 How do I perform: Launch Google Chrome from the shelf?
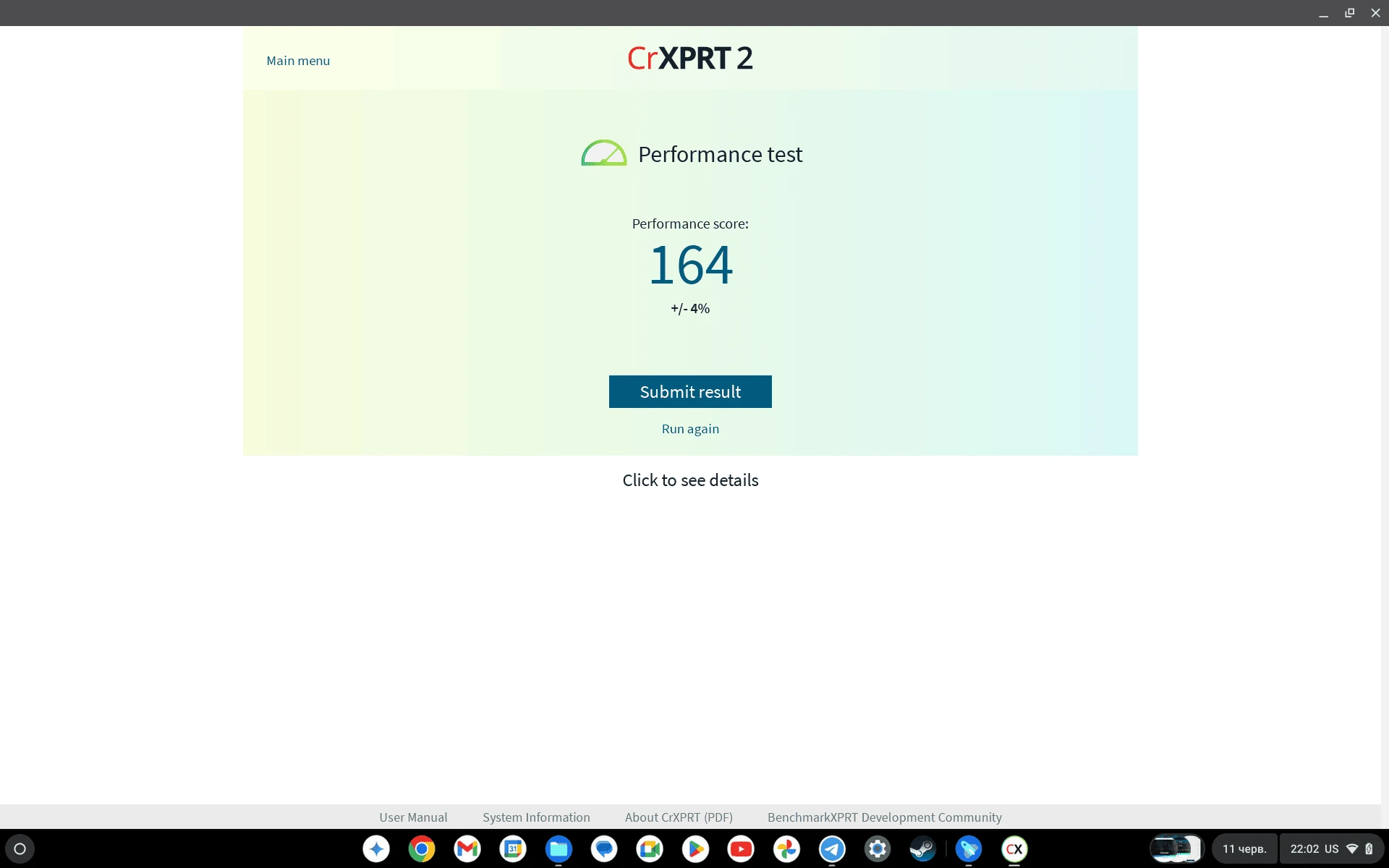coord(422,848)
